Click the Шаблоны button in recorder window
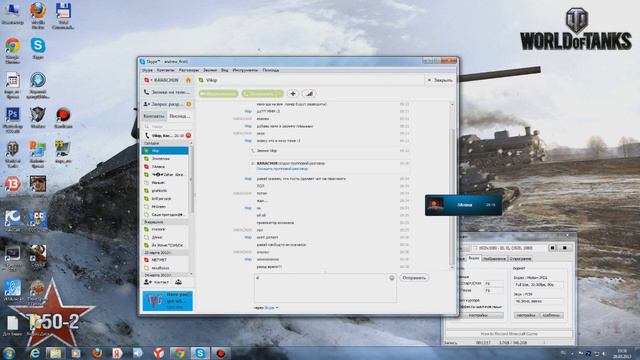The image size is (640, 360). (x=551, y=316)
